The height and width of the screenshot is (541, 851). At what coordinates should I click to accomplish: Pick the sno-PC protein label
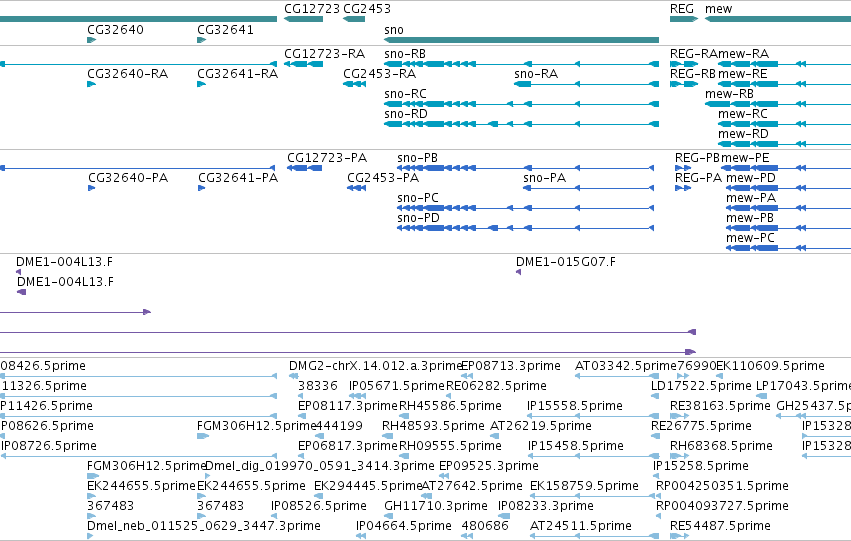click(418, 198)
